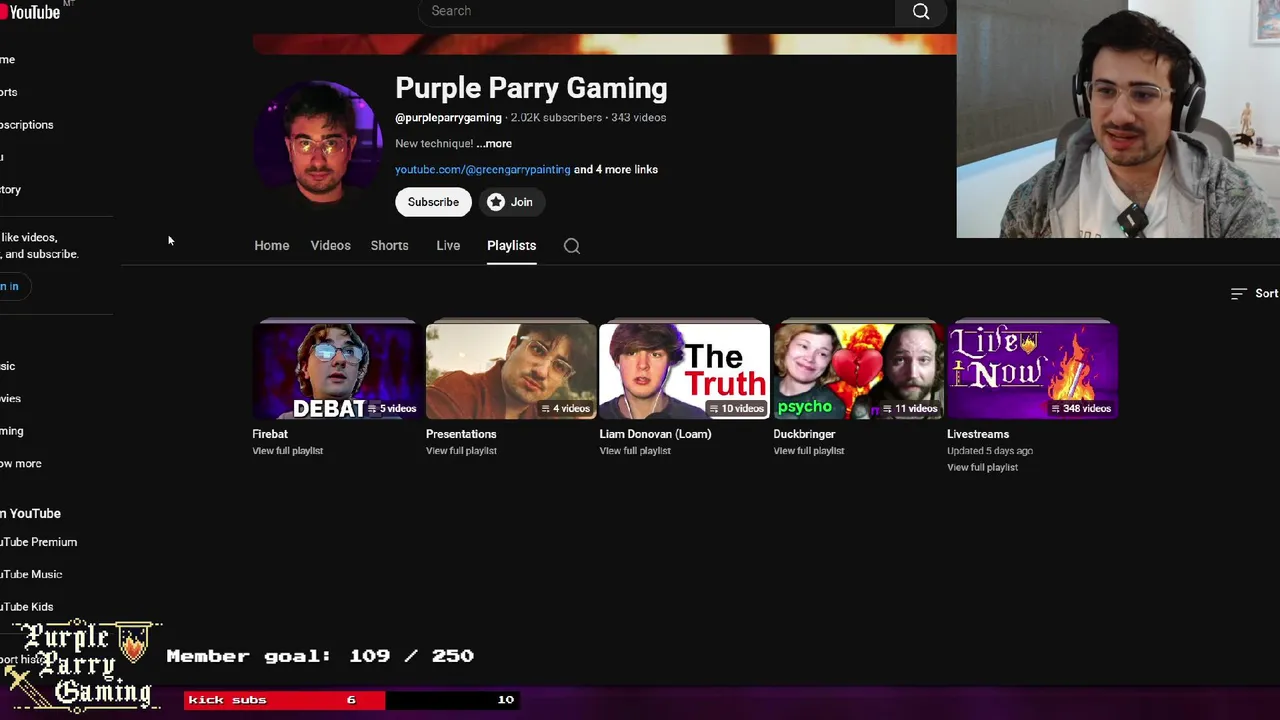
Task: Open the Liam Donovan (Loam) playlist thumbnail
Action: tap(684, 371)
